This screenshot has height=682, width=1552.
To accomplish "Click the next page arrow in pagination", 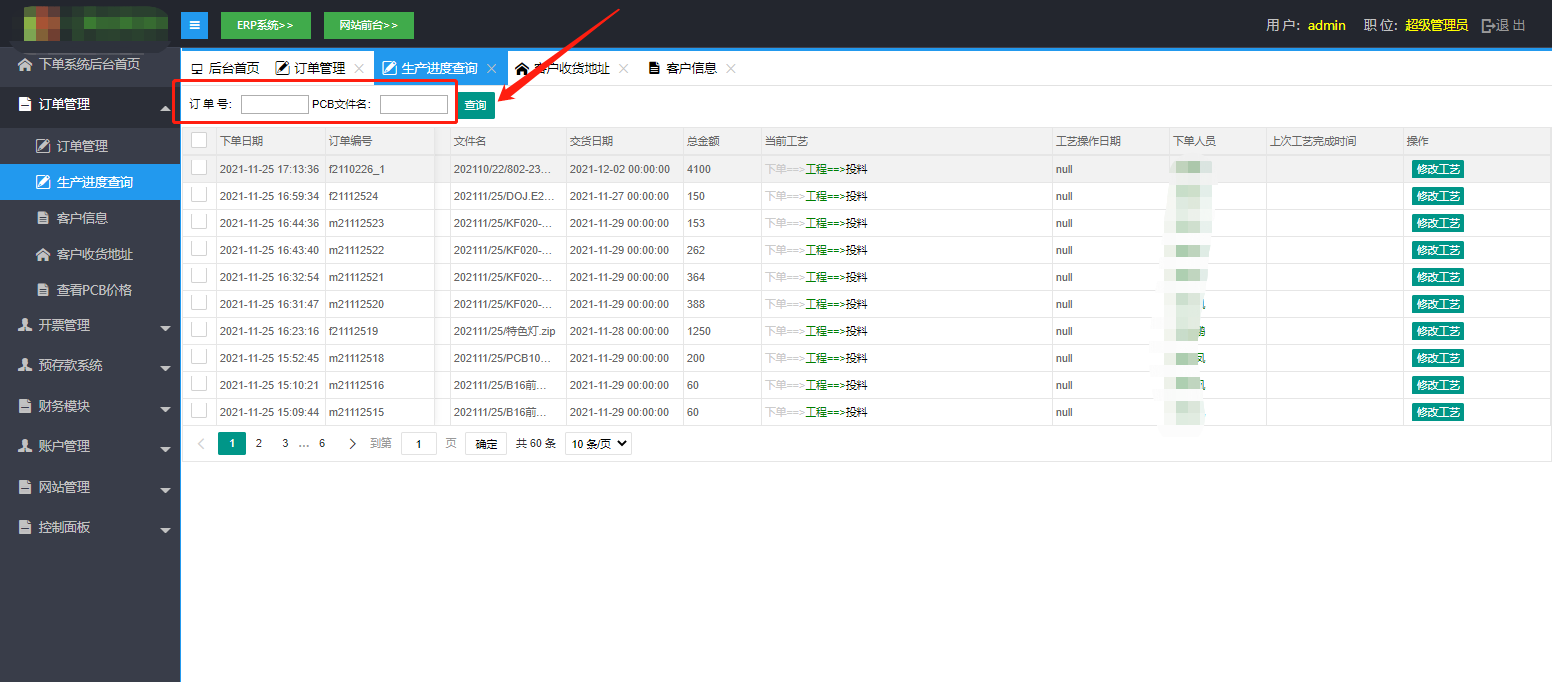I will point(352,444).
